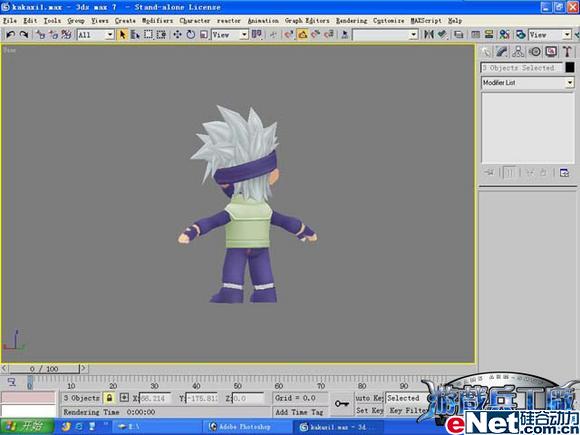Viewport: 580px width, 435px height.
Task: Open the render type 'View' dropdown
Action: [550, 35]
